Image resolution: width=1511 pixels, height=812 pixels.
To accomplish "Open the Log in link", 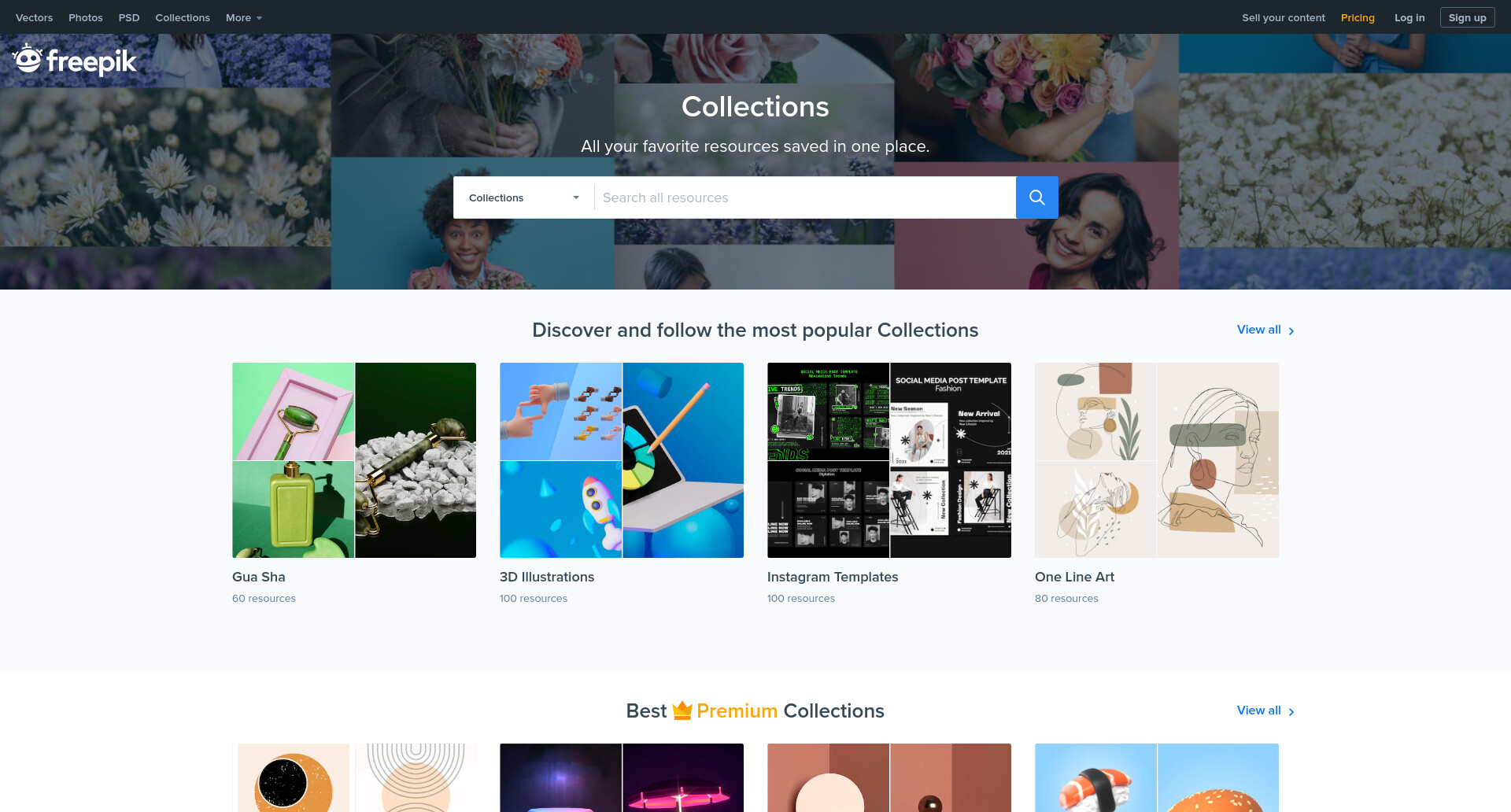I will 1409,17.
